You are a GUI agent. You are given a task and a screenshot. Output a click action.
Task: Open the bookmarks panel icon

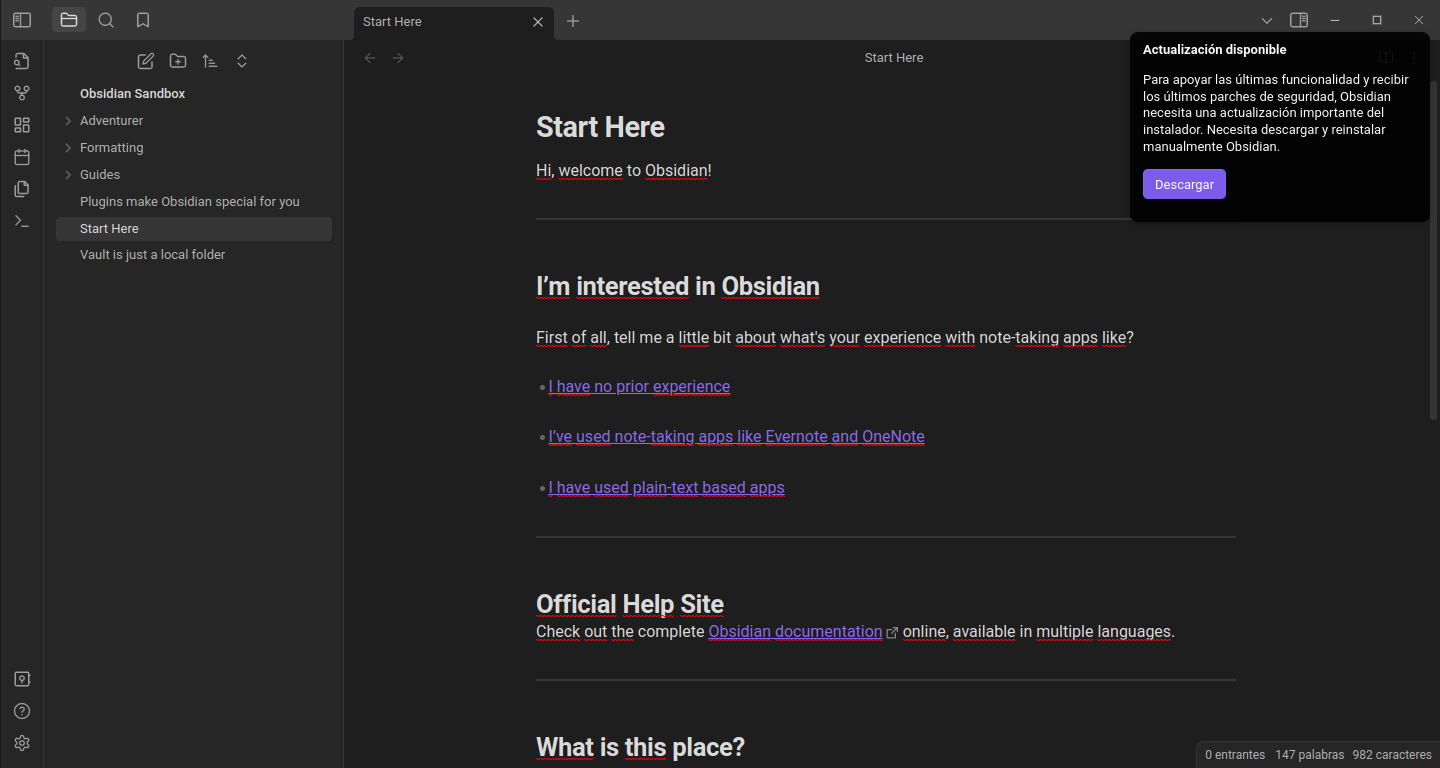tap(143, 20)
